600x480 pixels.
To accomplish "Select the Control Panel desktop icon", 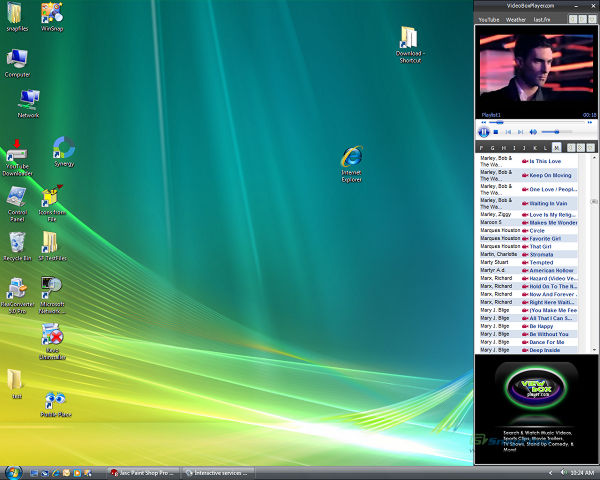I will (x=17, y=204).
